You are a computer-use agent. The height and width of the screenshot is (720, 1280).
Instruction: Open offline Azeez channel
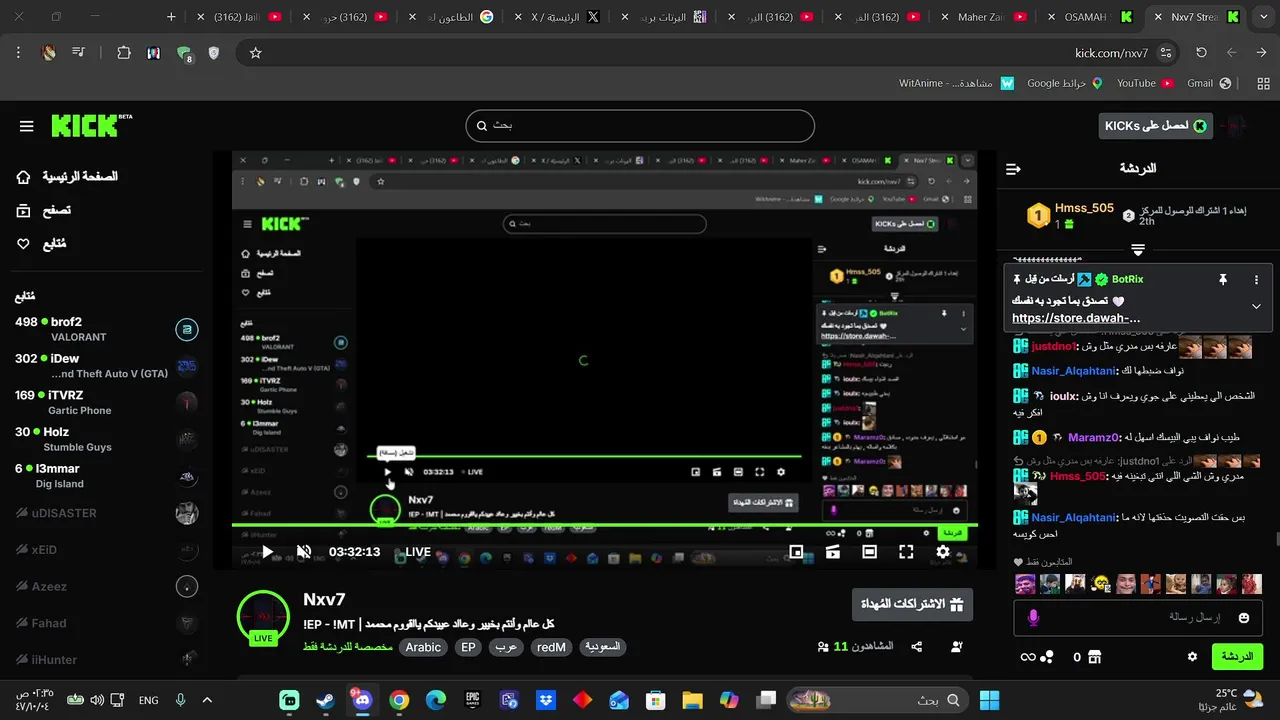point(105,587)
